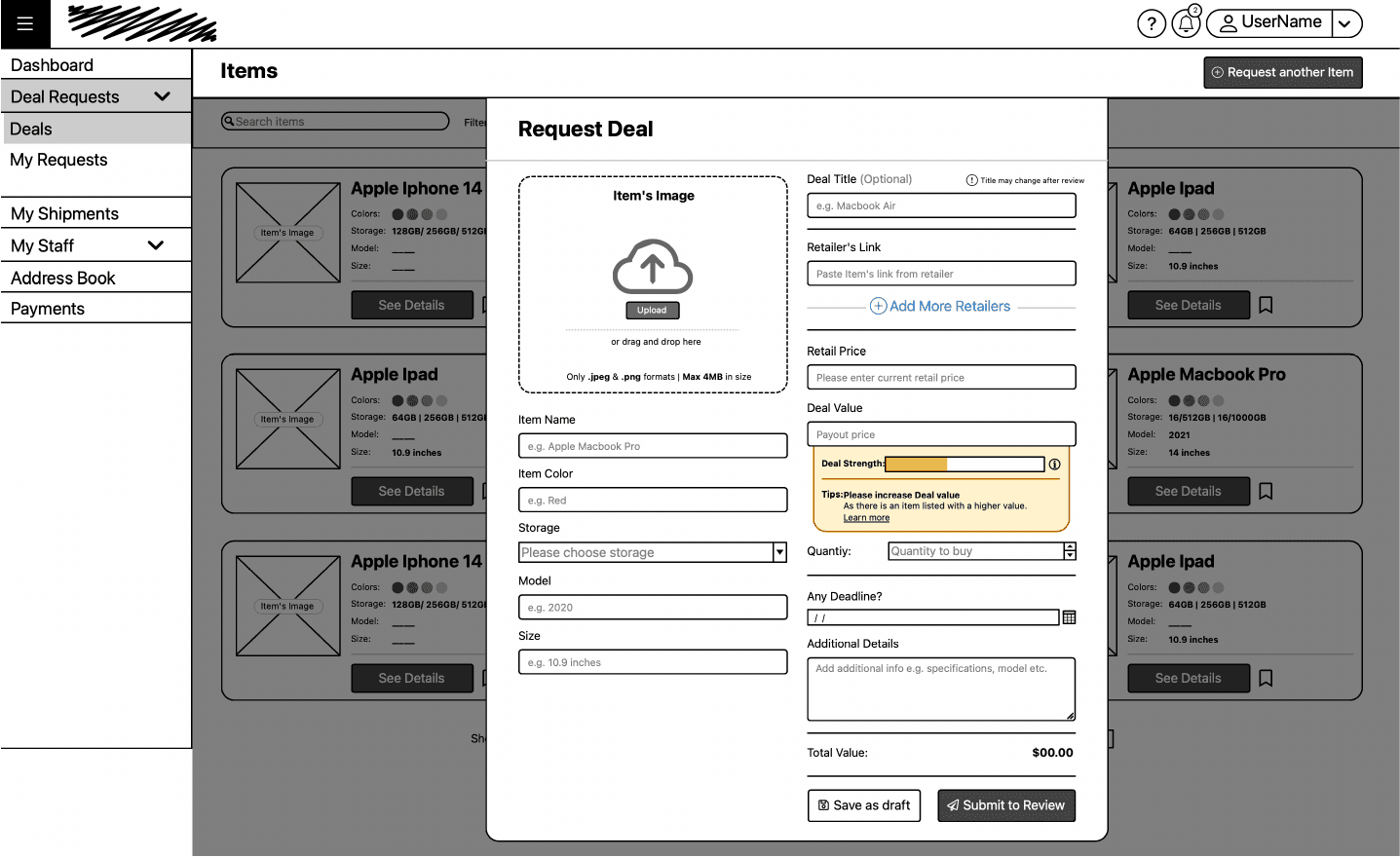
Task: Click the search icon in Search items
Action: [x=229, y=122]
